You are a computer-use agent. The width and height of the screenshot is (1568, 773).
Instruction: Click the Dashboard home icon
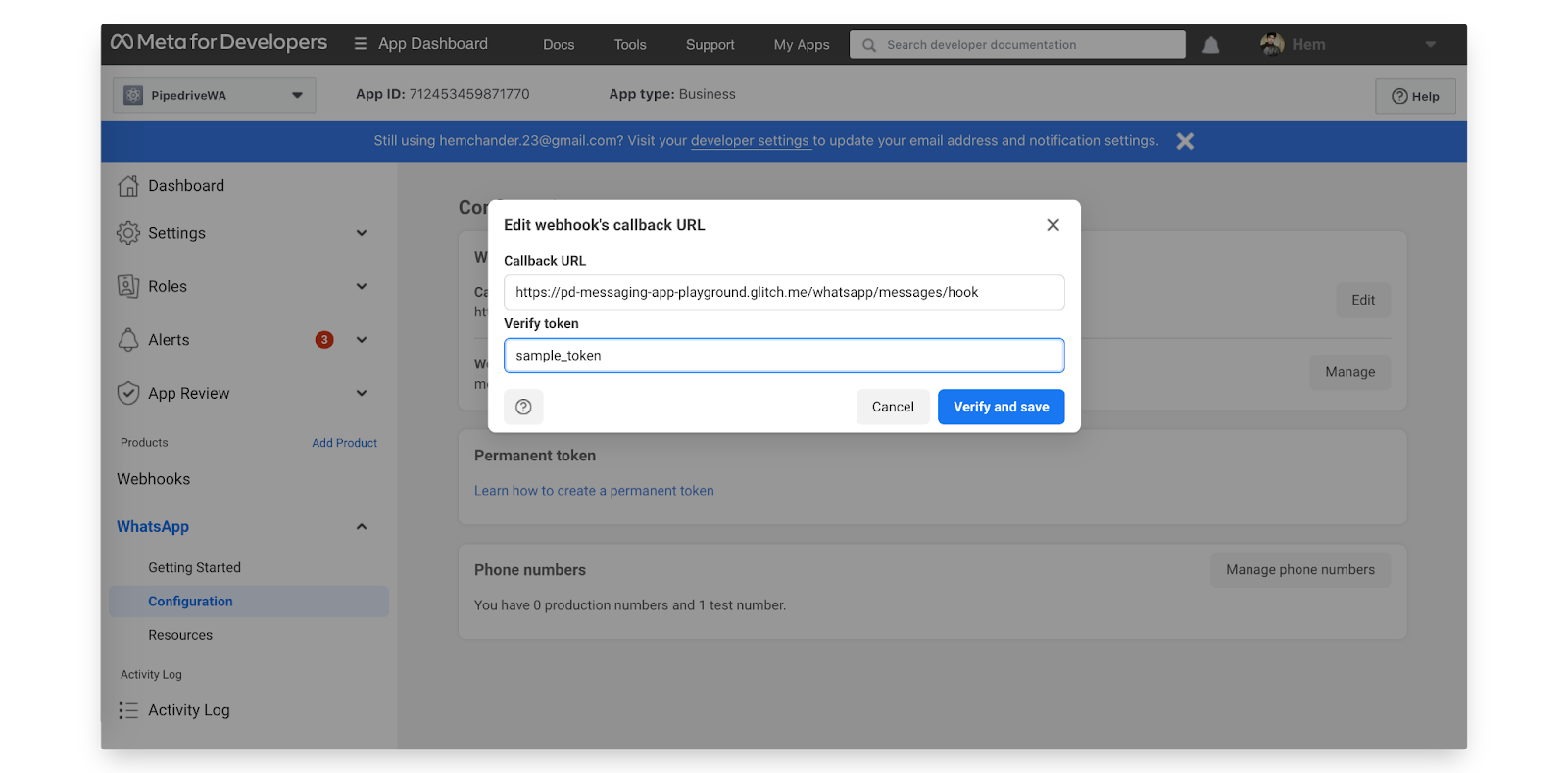[x=128, y=186]
